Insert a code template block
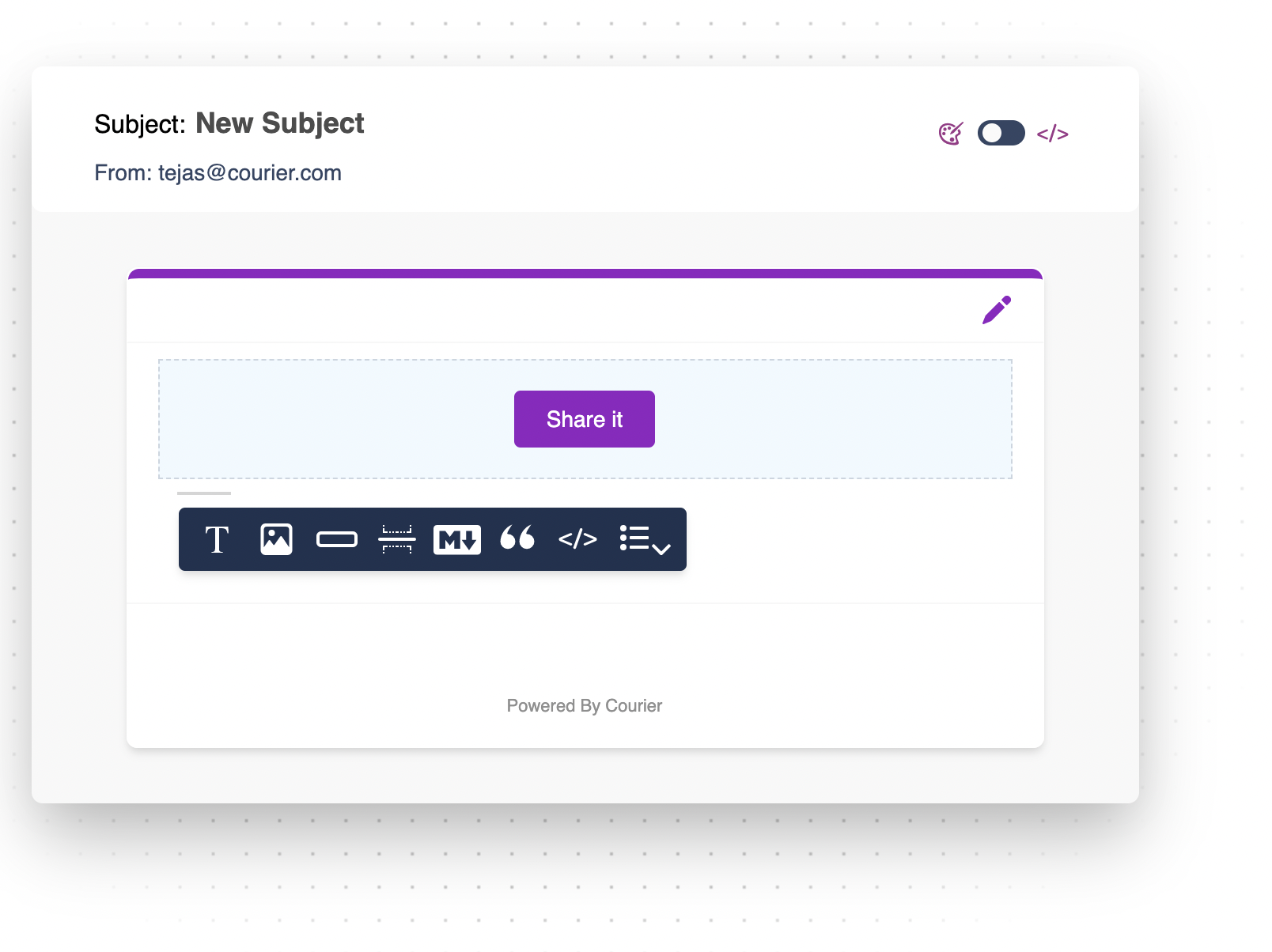 pyautogui.click(x=577, y=540)
